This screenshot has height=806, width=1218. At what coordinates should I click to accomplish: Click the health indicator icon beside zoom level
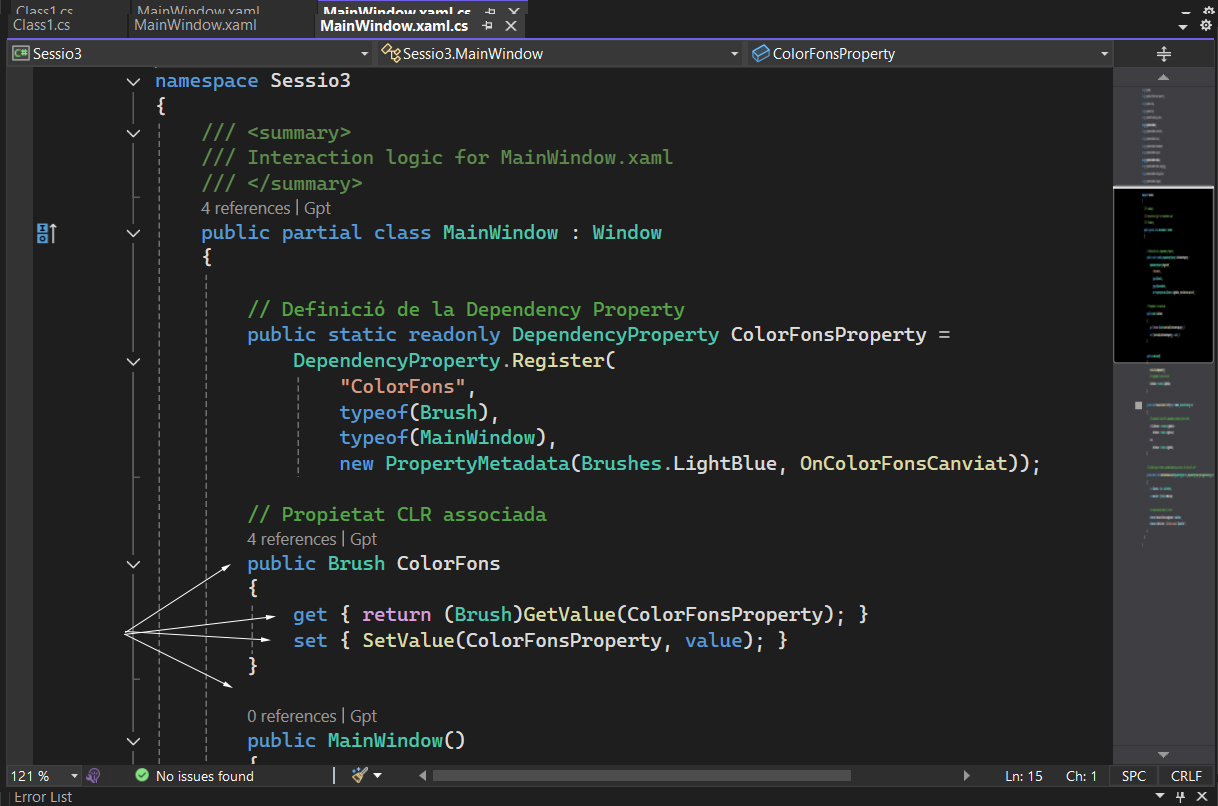(93, 776)
